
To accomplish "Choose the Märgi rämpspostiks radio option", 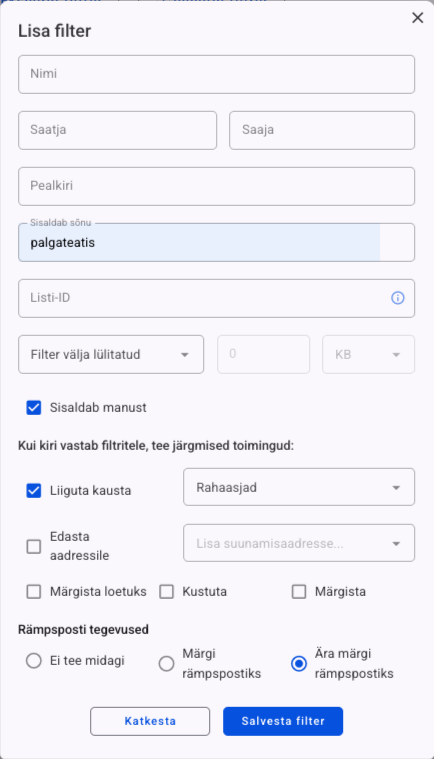I will [166, 664].
